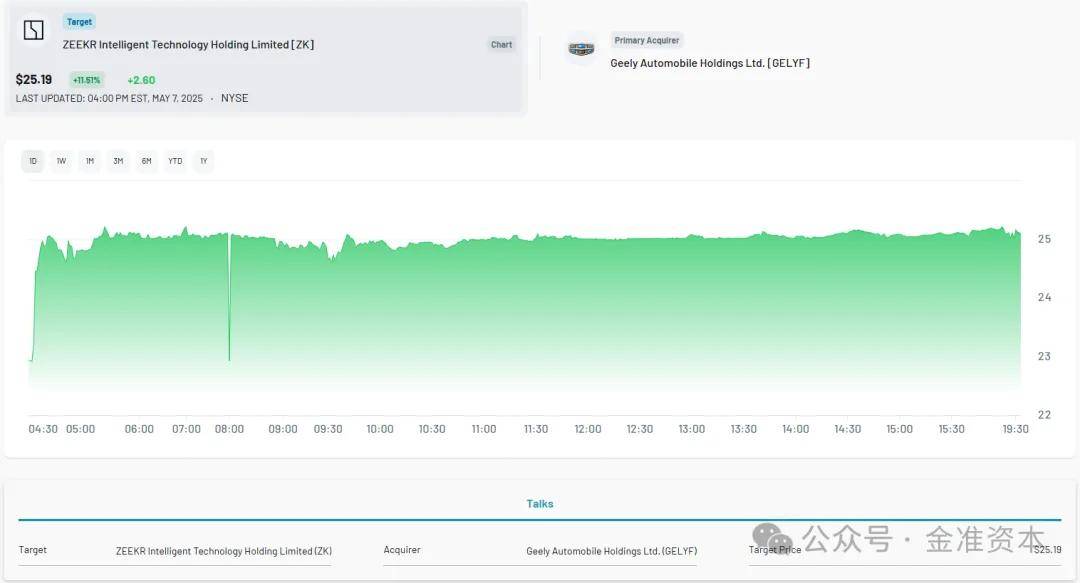Click the Acquirer label in Talks table
Viewport: 1080px width, 583px height.
[402, 550]
